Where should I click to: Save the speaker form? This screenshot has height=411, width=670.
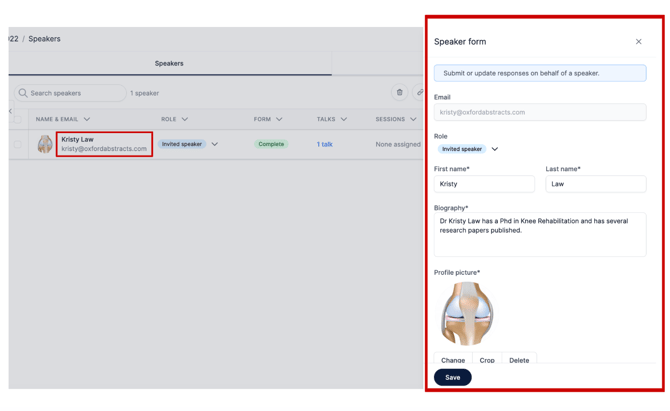pyautogui.click(x=452, y=377)
